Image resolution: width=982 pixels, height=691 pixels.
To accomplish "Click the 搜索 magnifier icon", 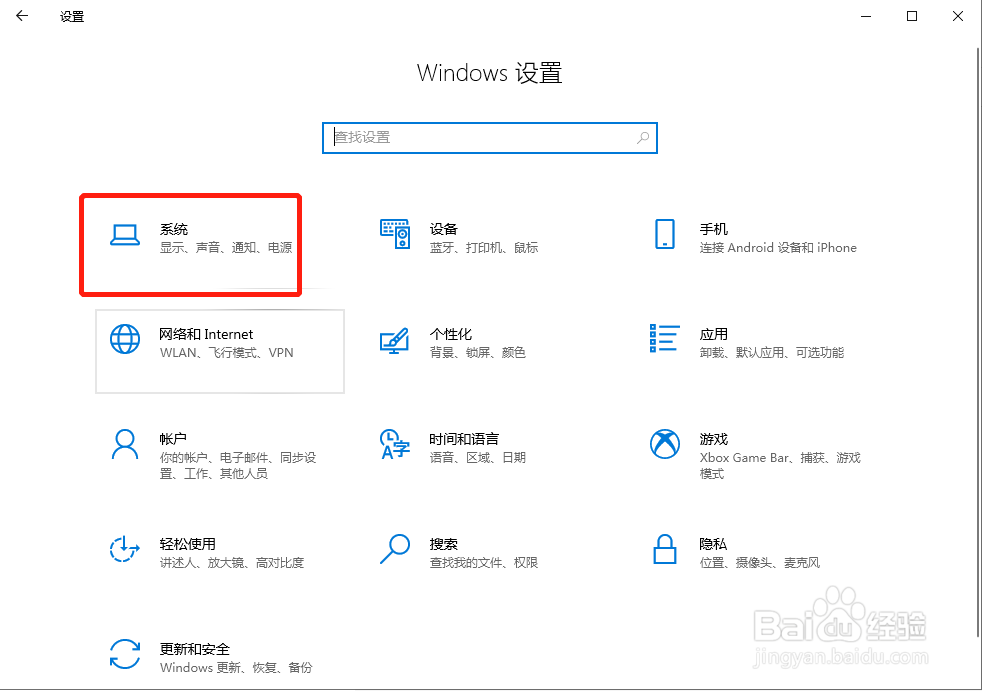I will coord(395,549).
